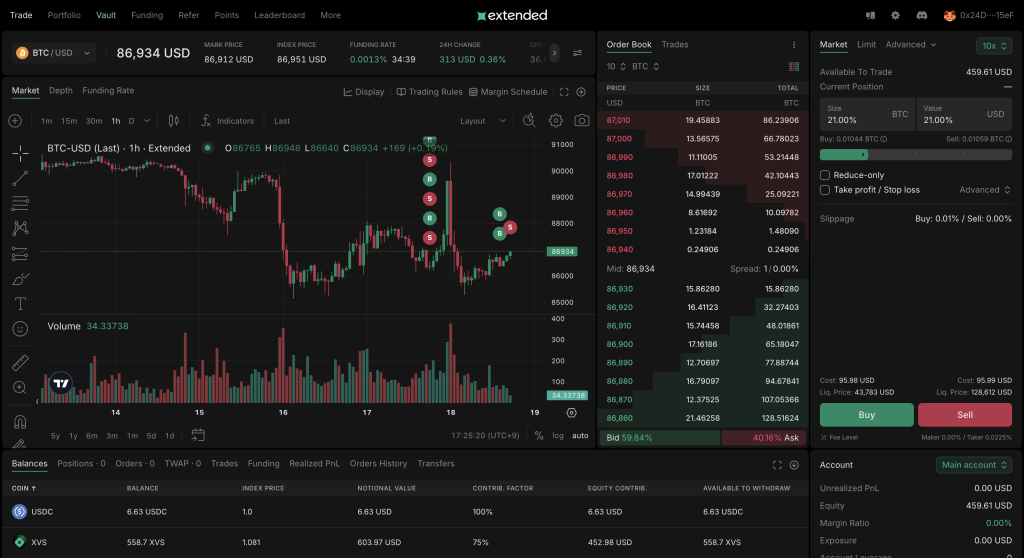1024x558 pixels.
Task: Switch to the Trades tab in order book
Action: pyautogui.click(x=675, y=45)
